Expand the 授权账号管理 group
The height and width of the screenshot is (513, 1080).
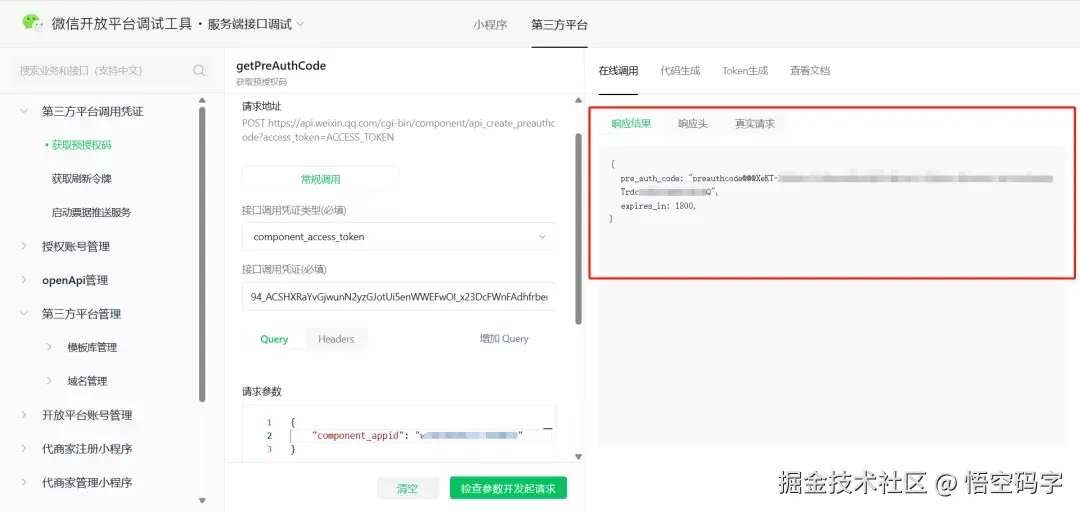(24, 246)
